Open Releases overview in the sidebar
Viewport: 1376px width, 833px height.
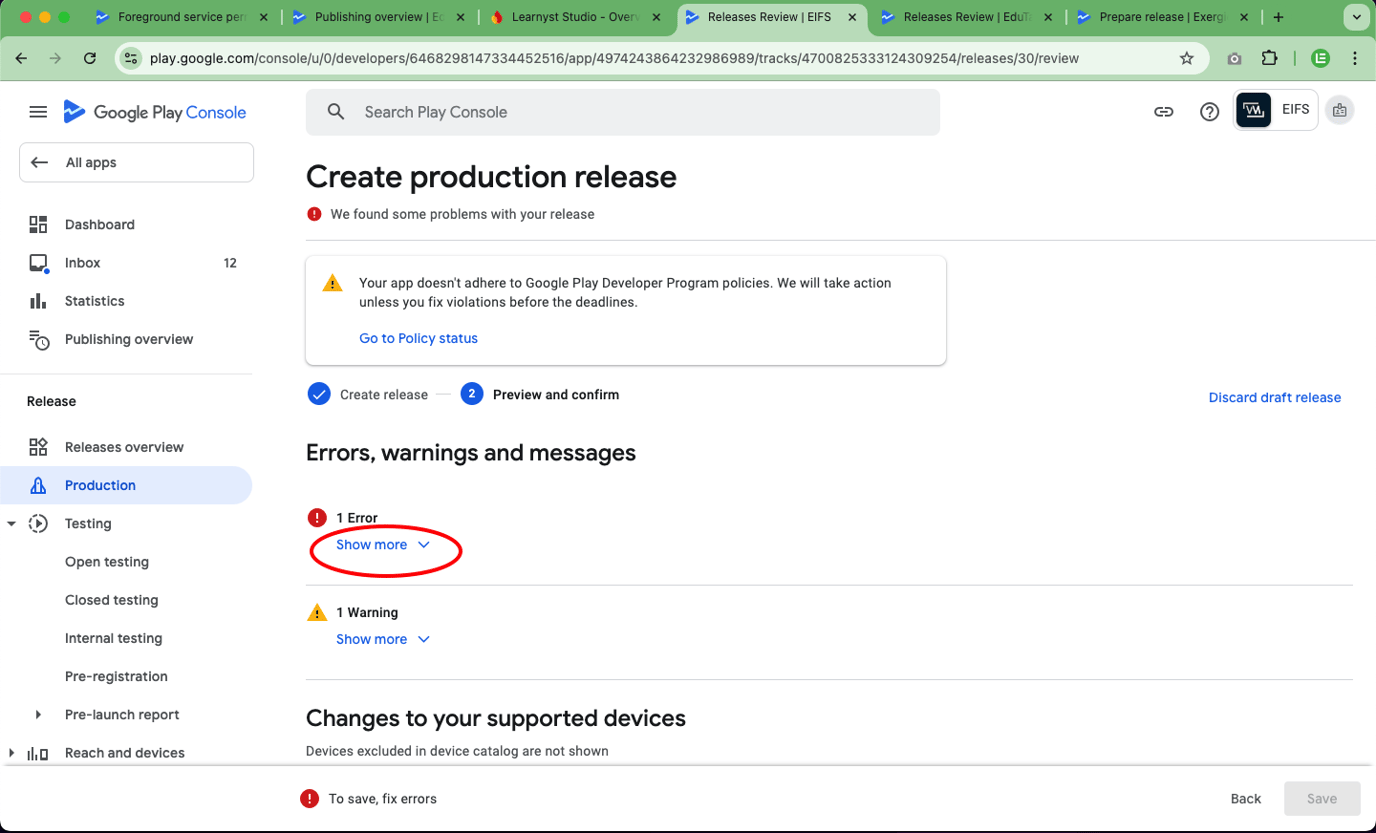pyautogui.click(x=126, y=446)
